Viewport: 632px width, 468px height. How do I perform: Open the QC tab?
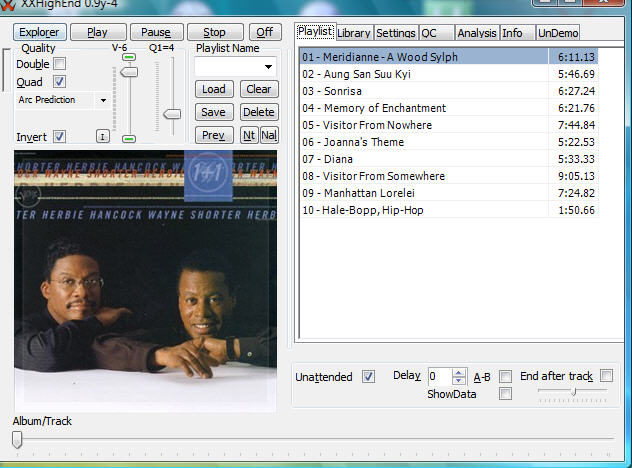[x=436, y=33]
